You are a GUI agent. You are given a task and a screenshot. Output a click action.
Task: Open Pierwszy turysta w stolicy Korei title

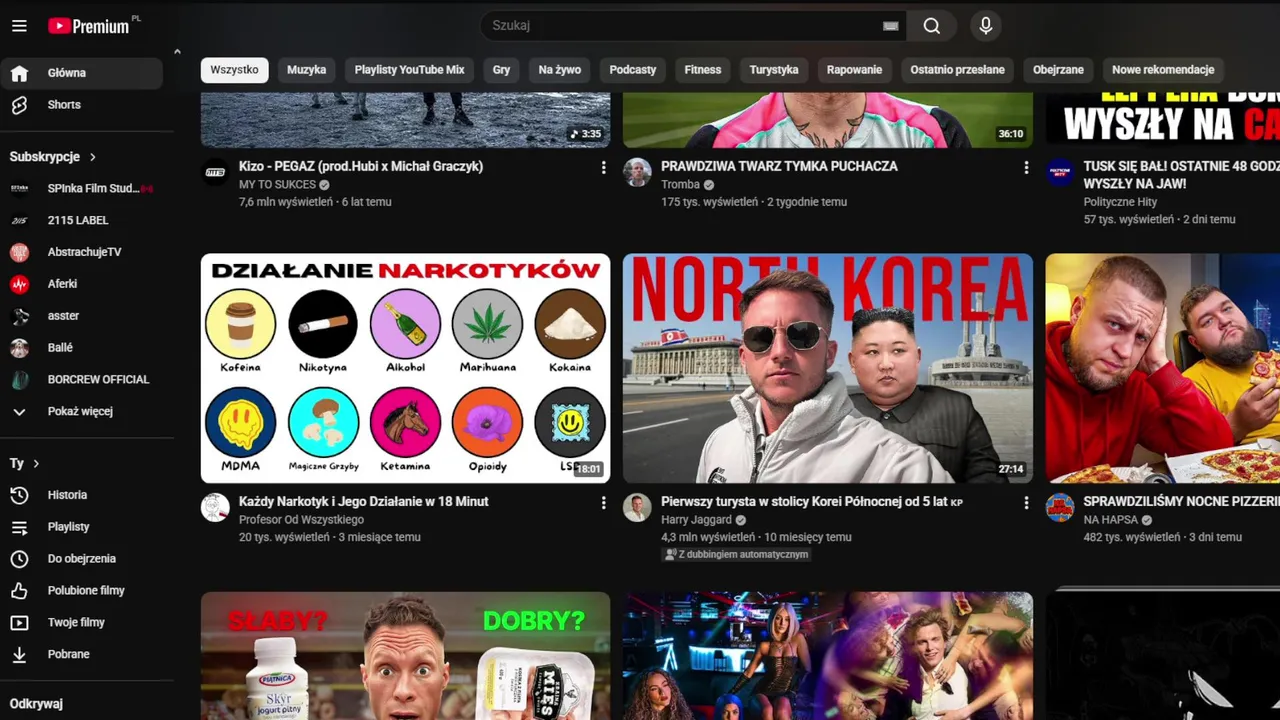click(x=811, y=502)
